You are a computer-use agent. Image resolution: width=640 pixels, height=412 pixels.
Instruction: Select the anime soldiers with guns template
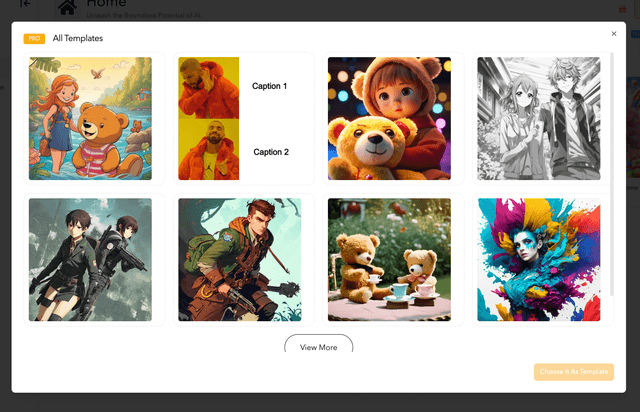tap(90, 260)
